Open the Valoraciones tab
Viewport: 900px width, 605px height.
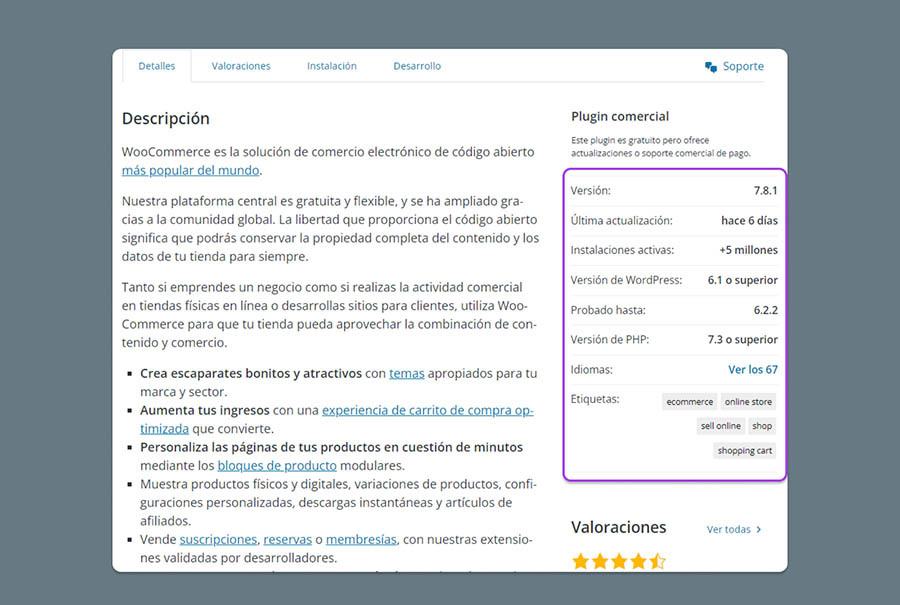[x=241, y=66]
